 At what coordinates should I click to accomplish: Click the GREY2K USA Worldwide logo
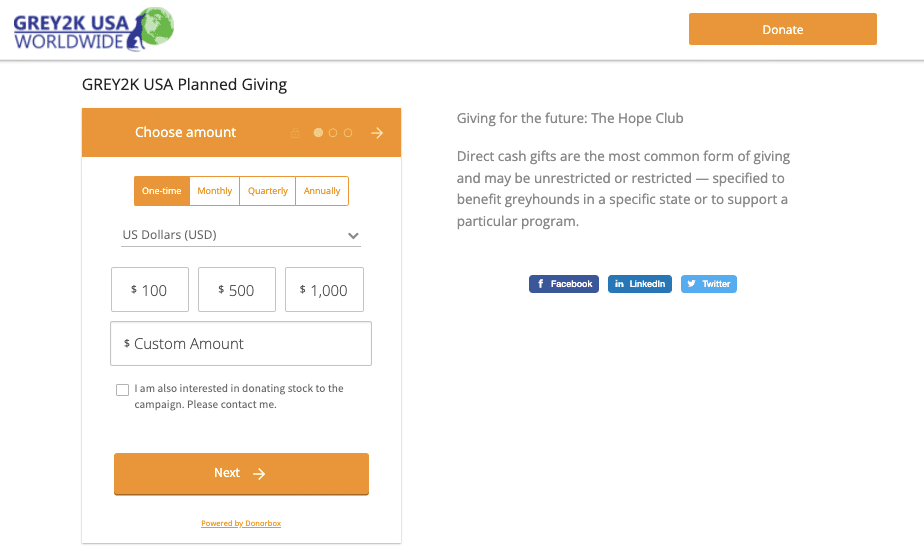pyautogui.click(x=93, y=29)
